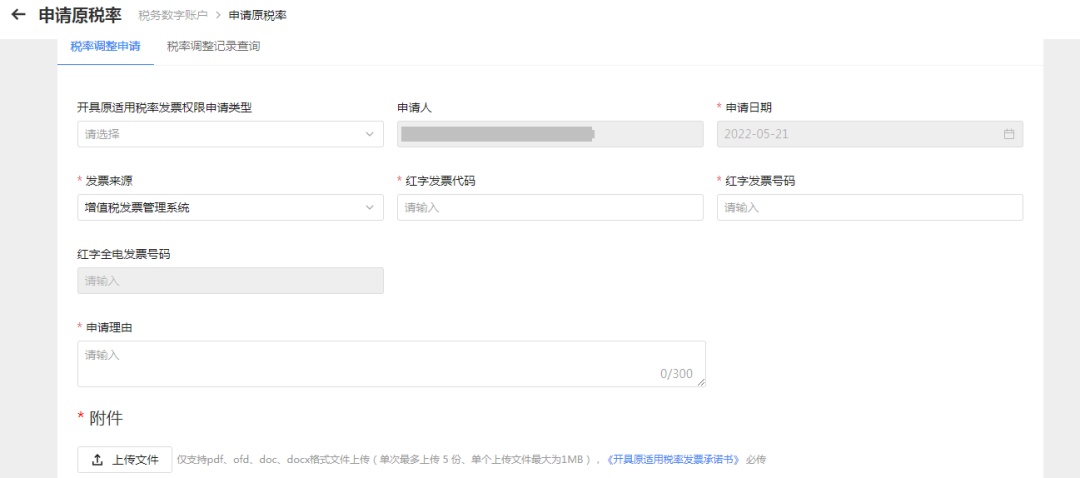Image resolution: width=1080 pixels, height=478 pixels.
Task: Click the 申请原税率 breadcrumb item
Action: pos(258,16)
